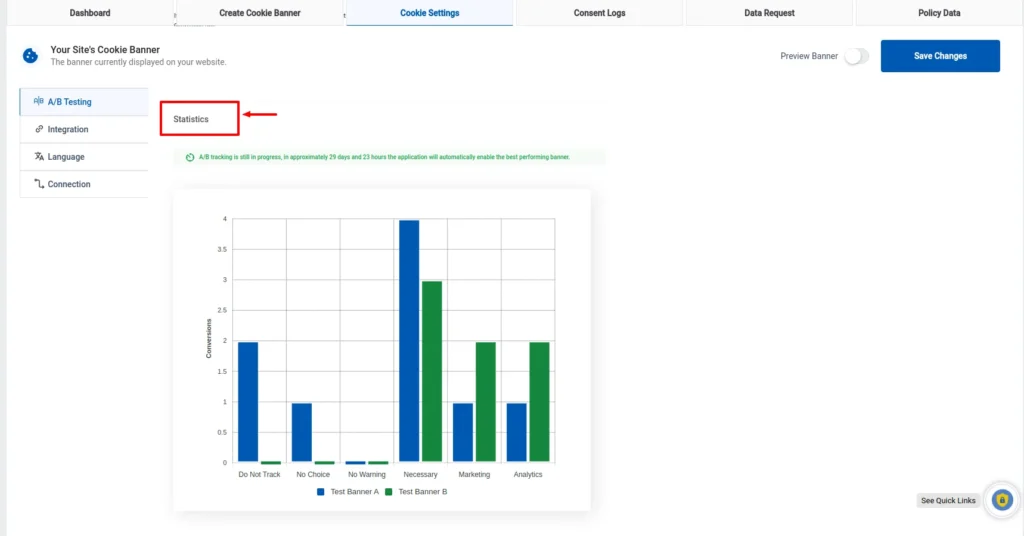Click the Connection sidebar icon

click(x=39, y=184)
